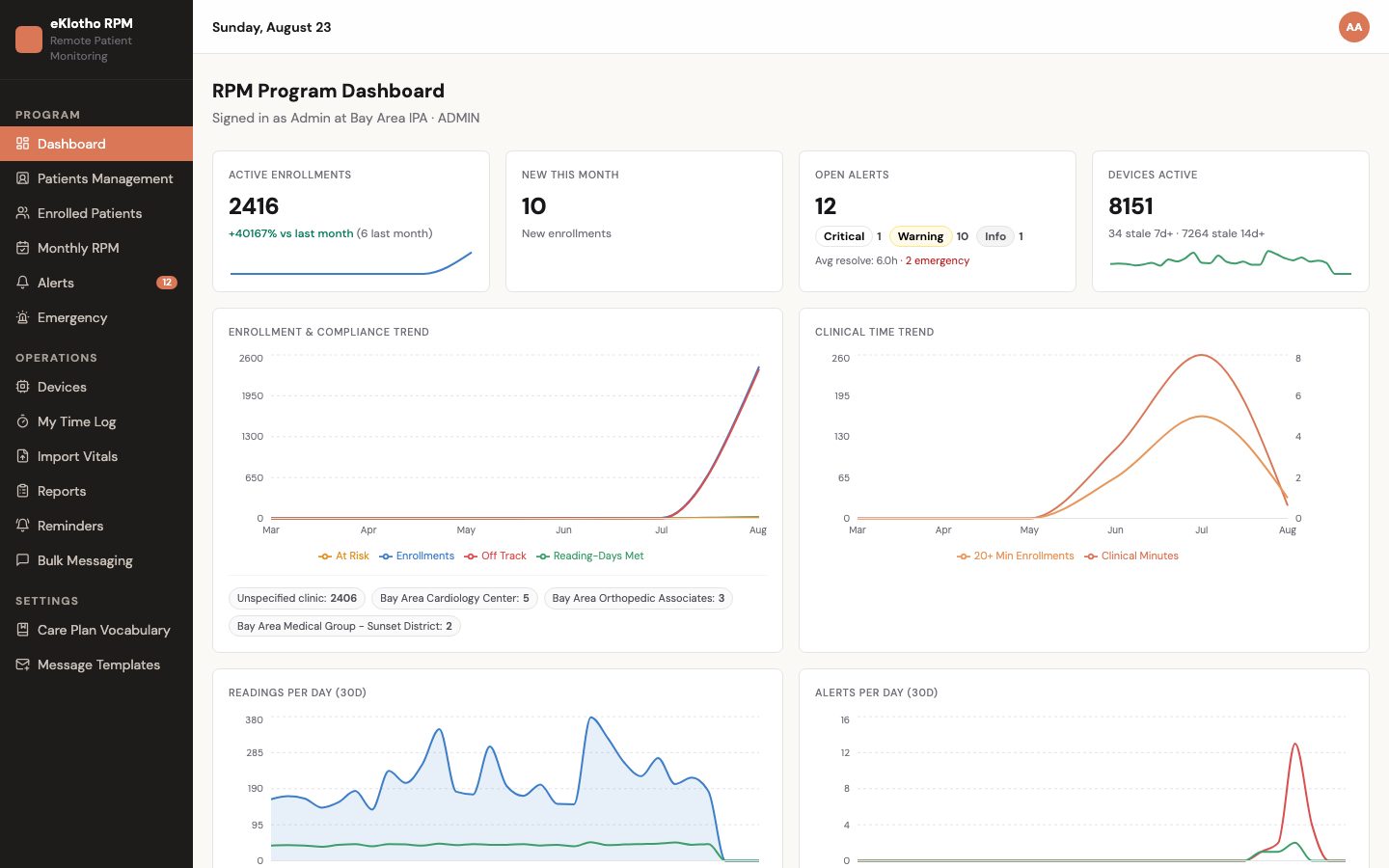Viewport: 1389px width, 868px height.
Task: Click the Open Alerts total 12
Action: (x=826, y=205)
